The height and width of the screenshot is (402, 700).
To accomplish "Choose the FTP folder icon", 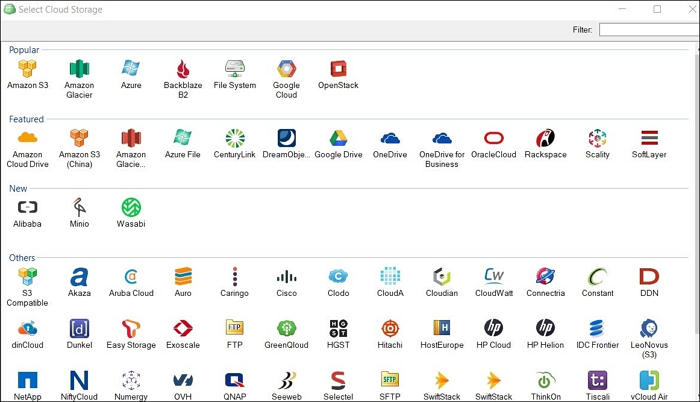I will 235,334.
